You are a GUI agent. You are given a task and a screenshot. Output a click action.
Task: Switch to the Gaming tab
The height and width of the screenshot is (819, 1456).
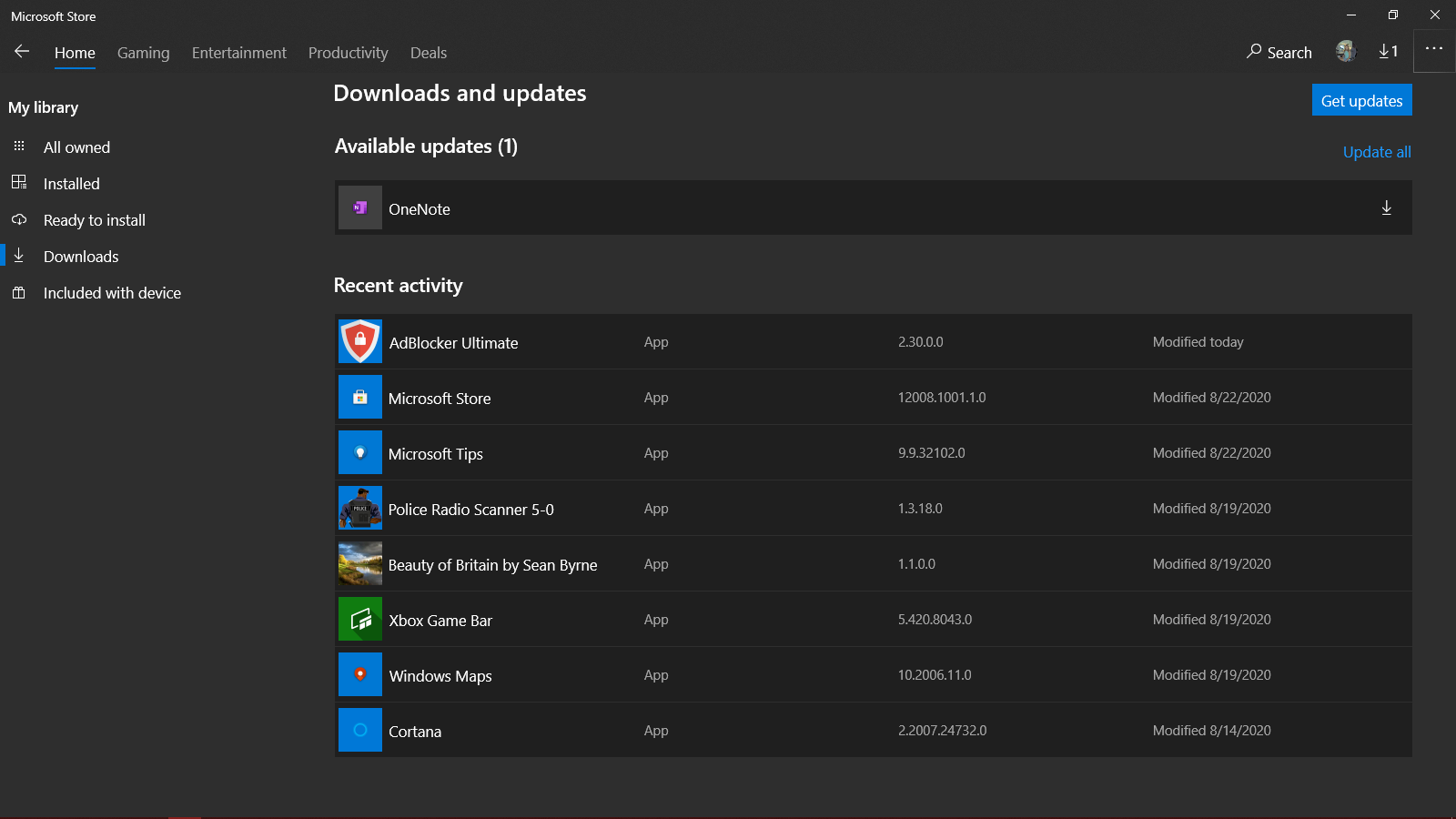pyautogui.click(x=144, y=53)
